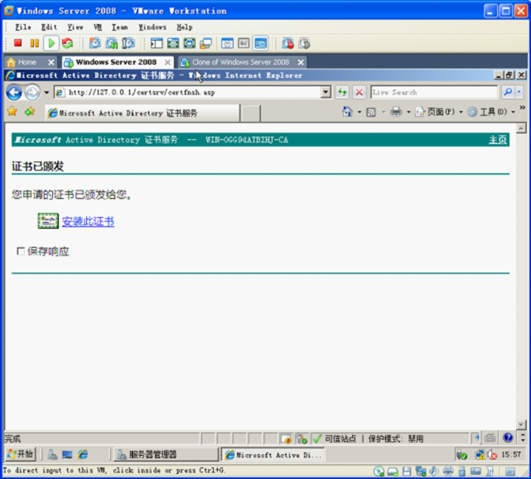Click the 开始 Start button
The height and width of the screenshot is (479, 531).
(20, 454)
